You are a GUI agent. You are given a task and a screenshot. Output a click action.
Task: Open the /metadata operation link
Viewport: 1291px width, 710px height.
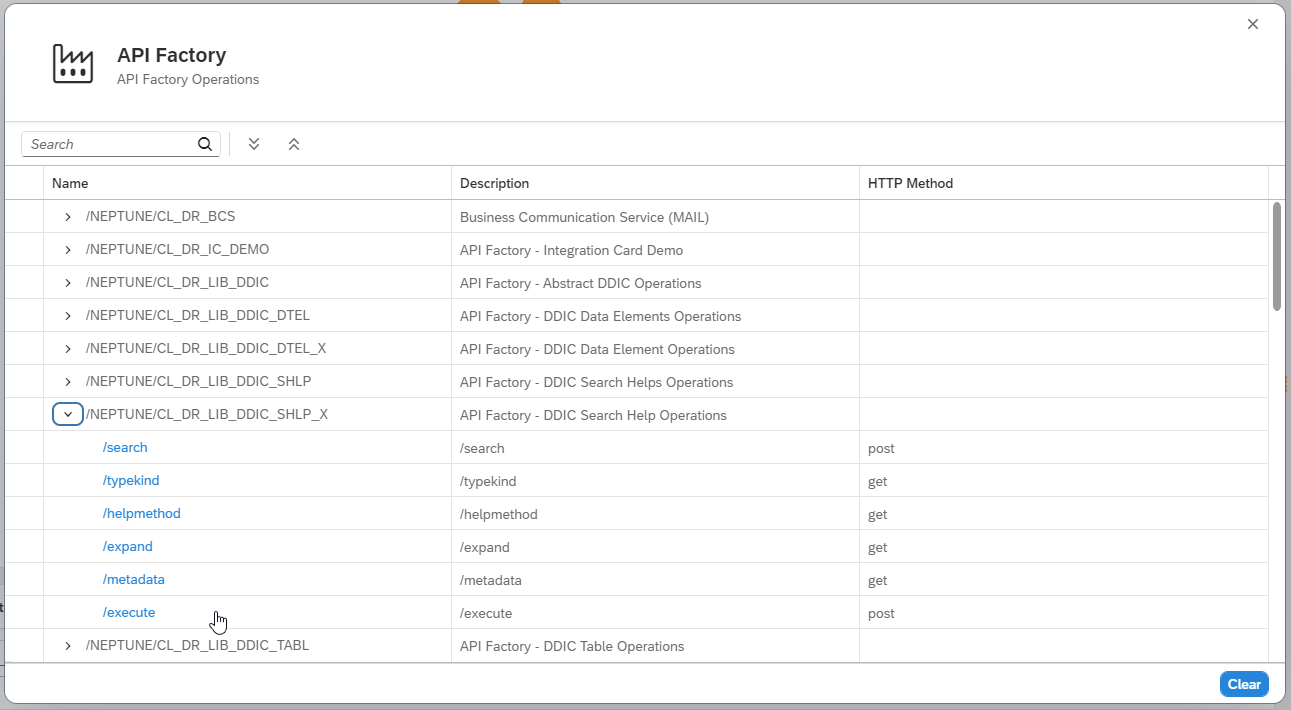tap(133, 579)
